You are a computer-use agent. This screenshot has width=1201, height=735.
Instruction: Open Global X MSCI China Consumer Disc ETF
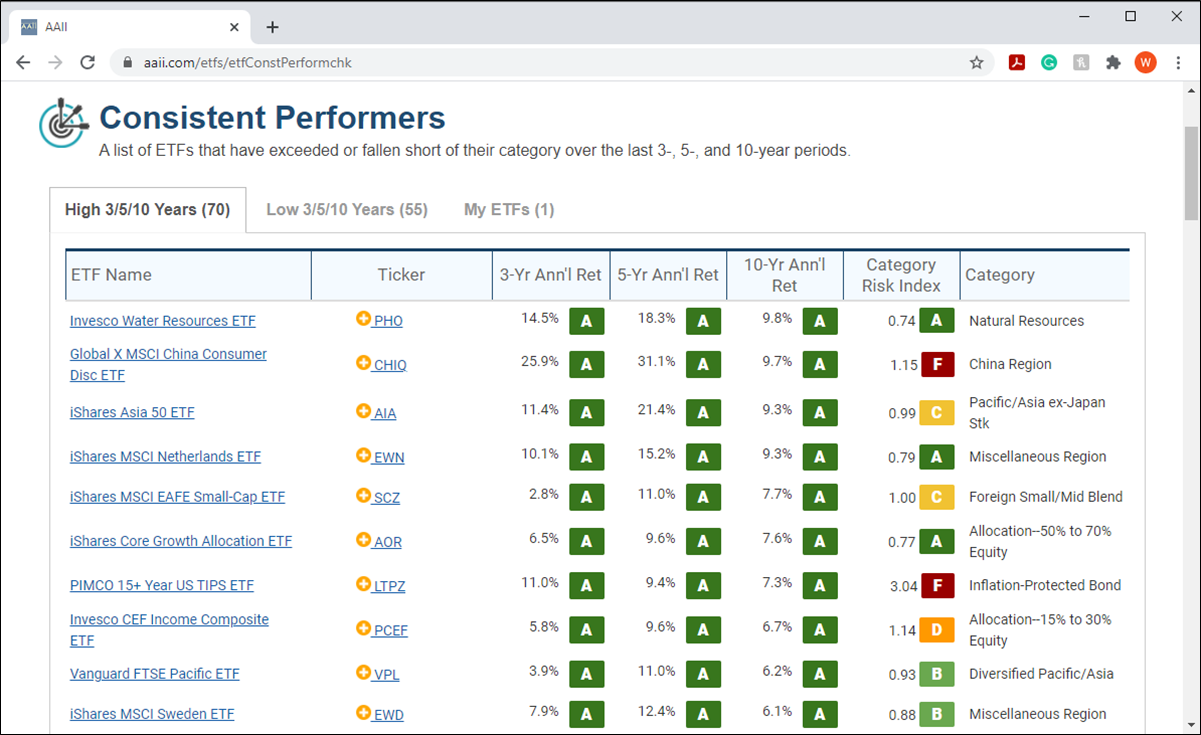[168, 364]
